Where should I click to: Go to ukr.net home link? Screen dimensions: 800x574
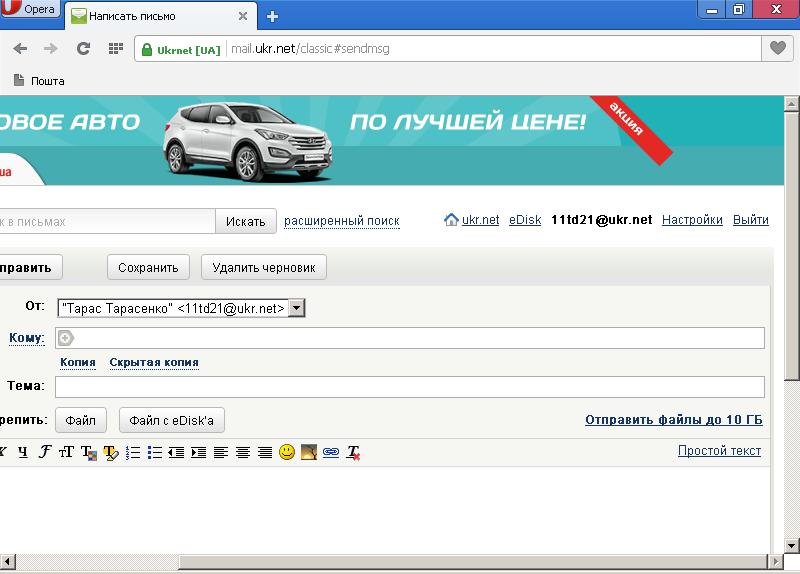pyautogui.click(x=480, y=220)
